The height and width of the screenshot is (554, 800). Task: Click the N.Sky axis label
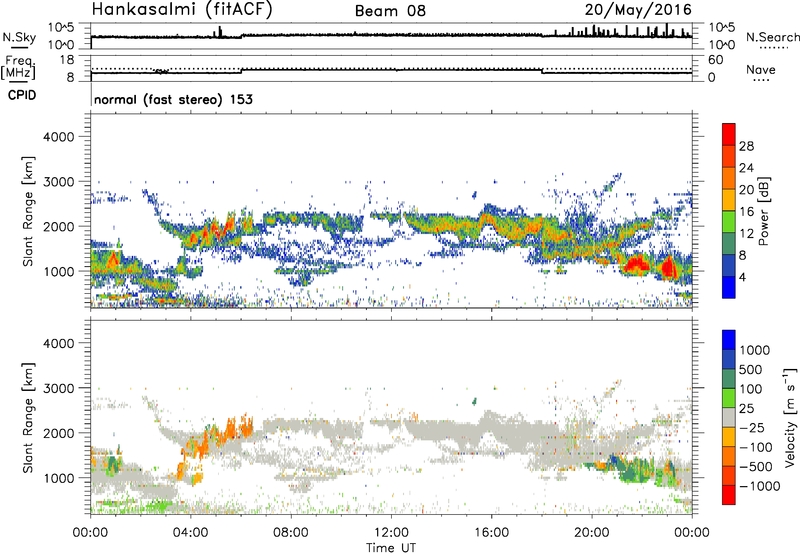[x=19, y=37]
